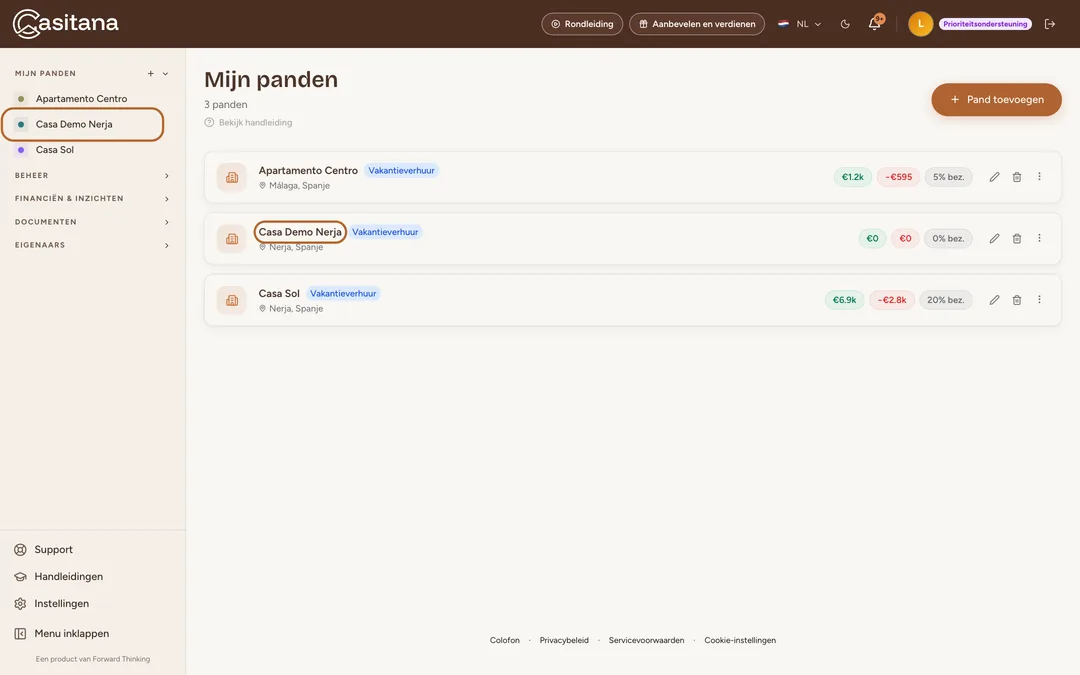This screenshot has width=1080, height=675.
Task: Click Vakantieverhuur tag on Casa Sol
Action: coord(343,293)
